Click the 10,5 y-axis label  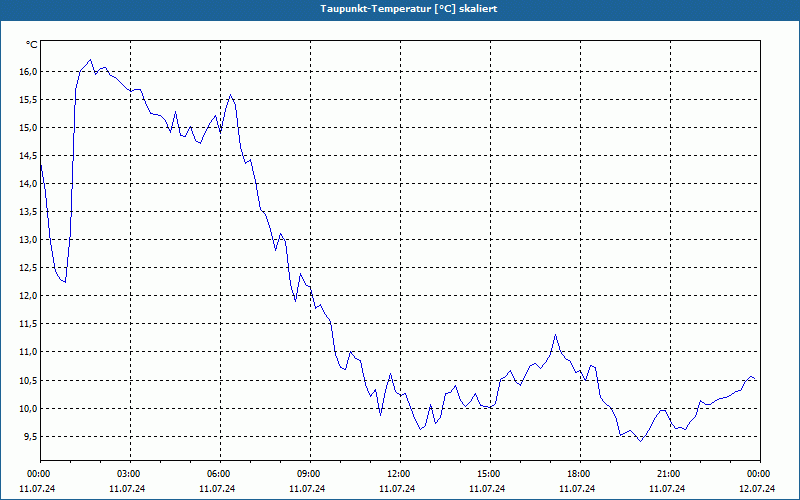tap(29, 381)
